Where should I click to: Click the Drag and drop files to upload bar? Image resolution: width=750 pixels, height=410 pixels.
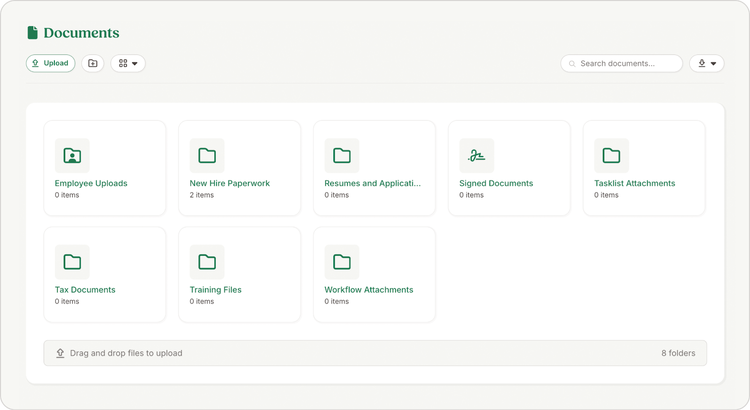point(375,353)
